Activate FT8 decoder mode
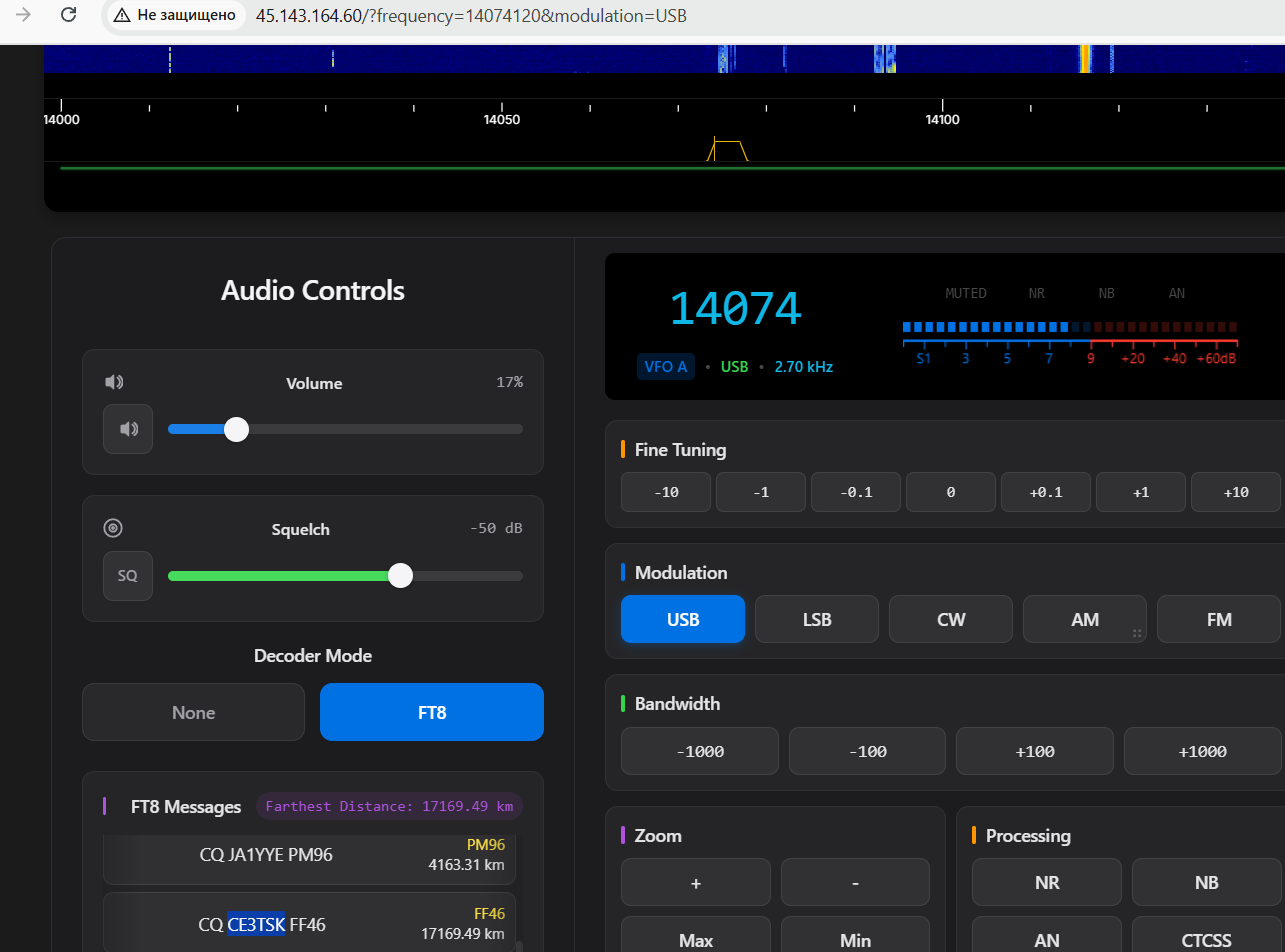The image size is (1285, 952). click(432, 712)
